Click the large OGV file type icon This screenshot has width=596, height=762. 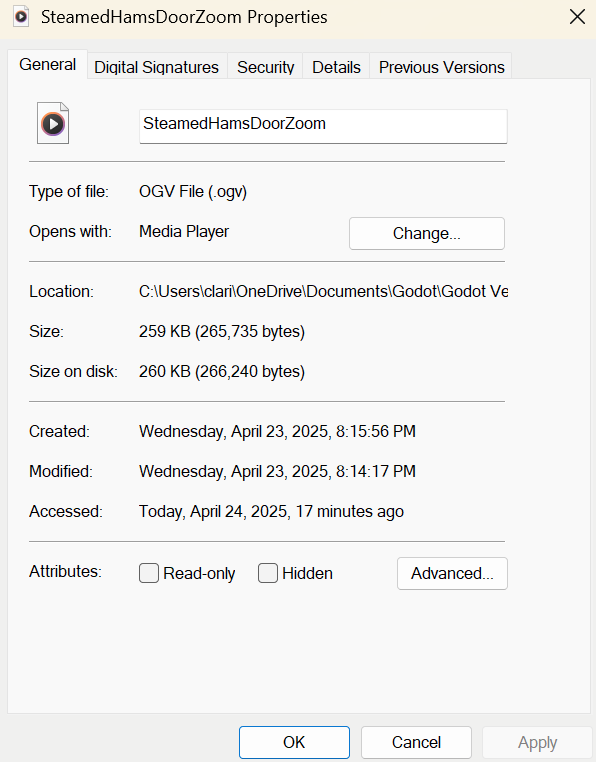(x=53, y=123)
